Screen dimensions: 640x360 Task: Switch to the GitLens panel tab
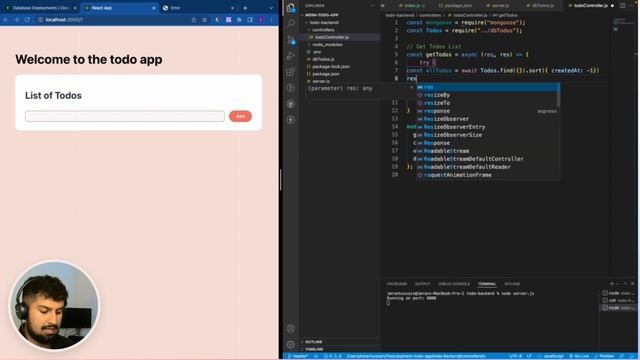coord(512,284)
